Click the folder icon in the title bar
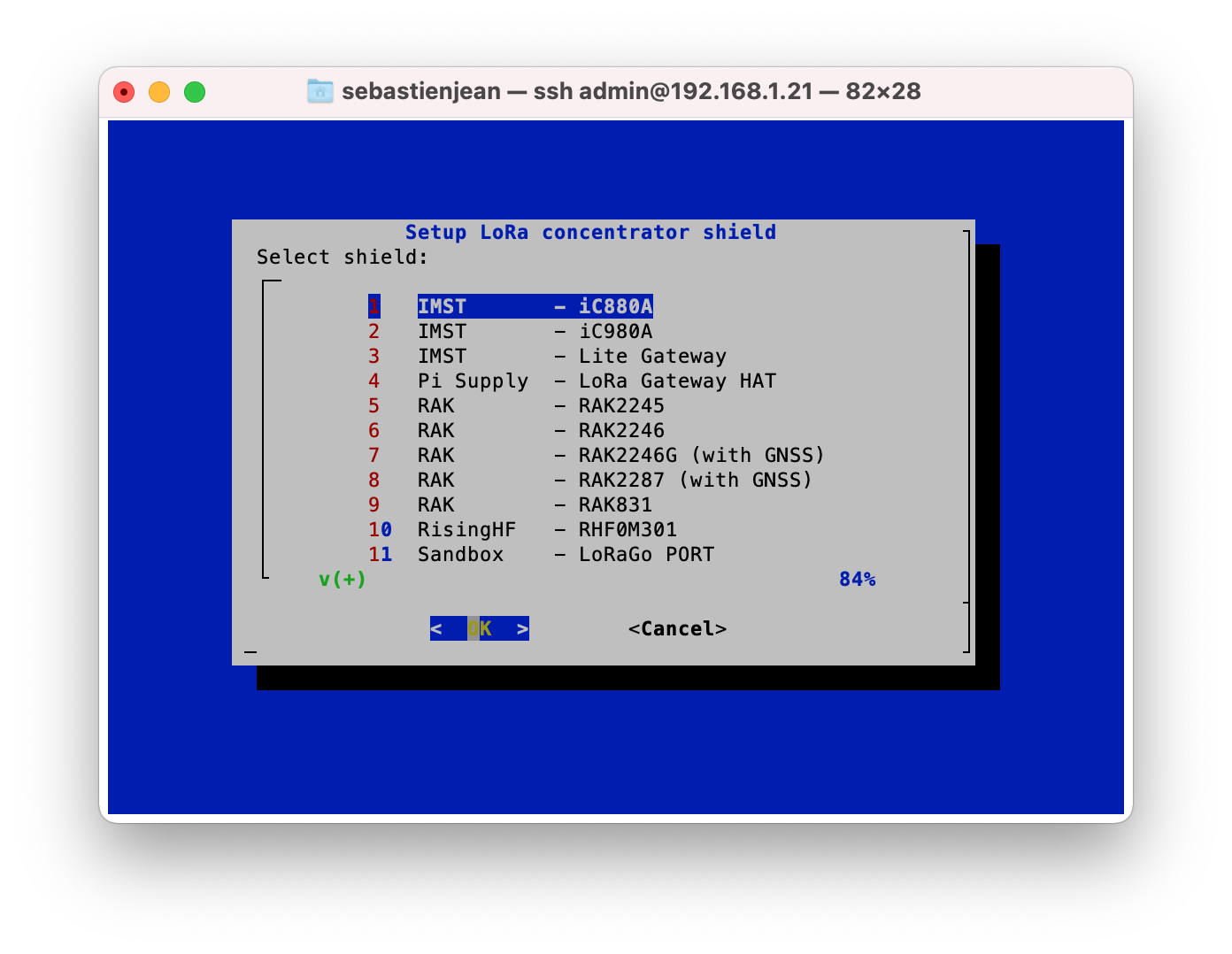Screen dimensions: 1232x954 [x=320, y=91]
